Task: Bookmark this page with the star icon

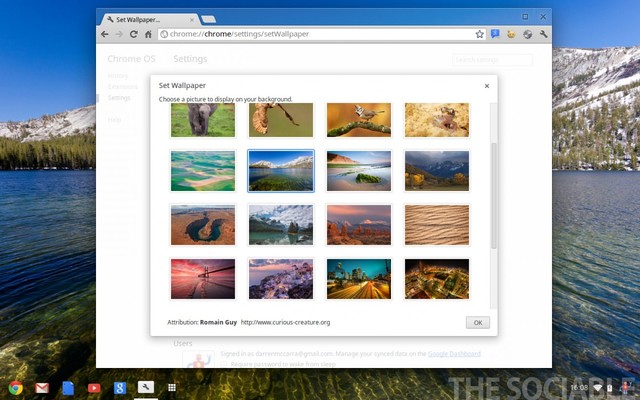Action: click(480, 34)
